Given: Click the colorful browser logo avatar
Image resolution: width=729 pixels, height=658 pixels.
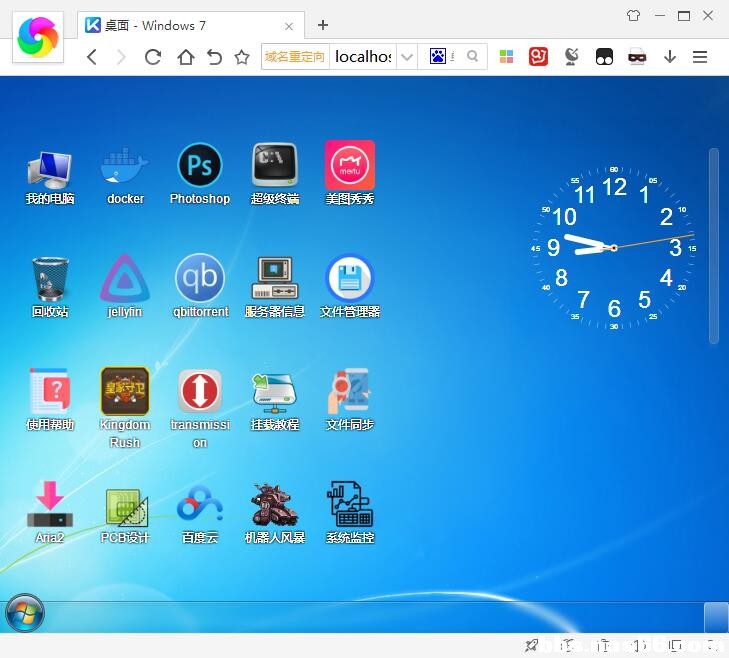Looking at the screenshot, I should (x=38, y=37).
